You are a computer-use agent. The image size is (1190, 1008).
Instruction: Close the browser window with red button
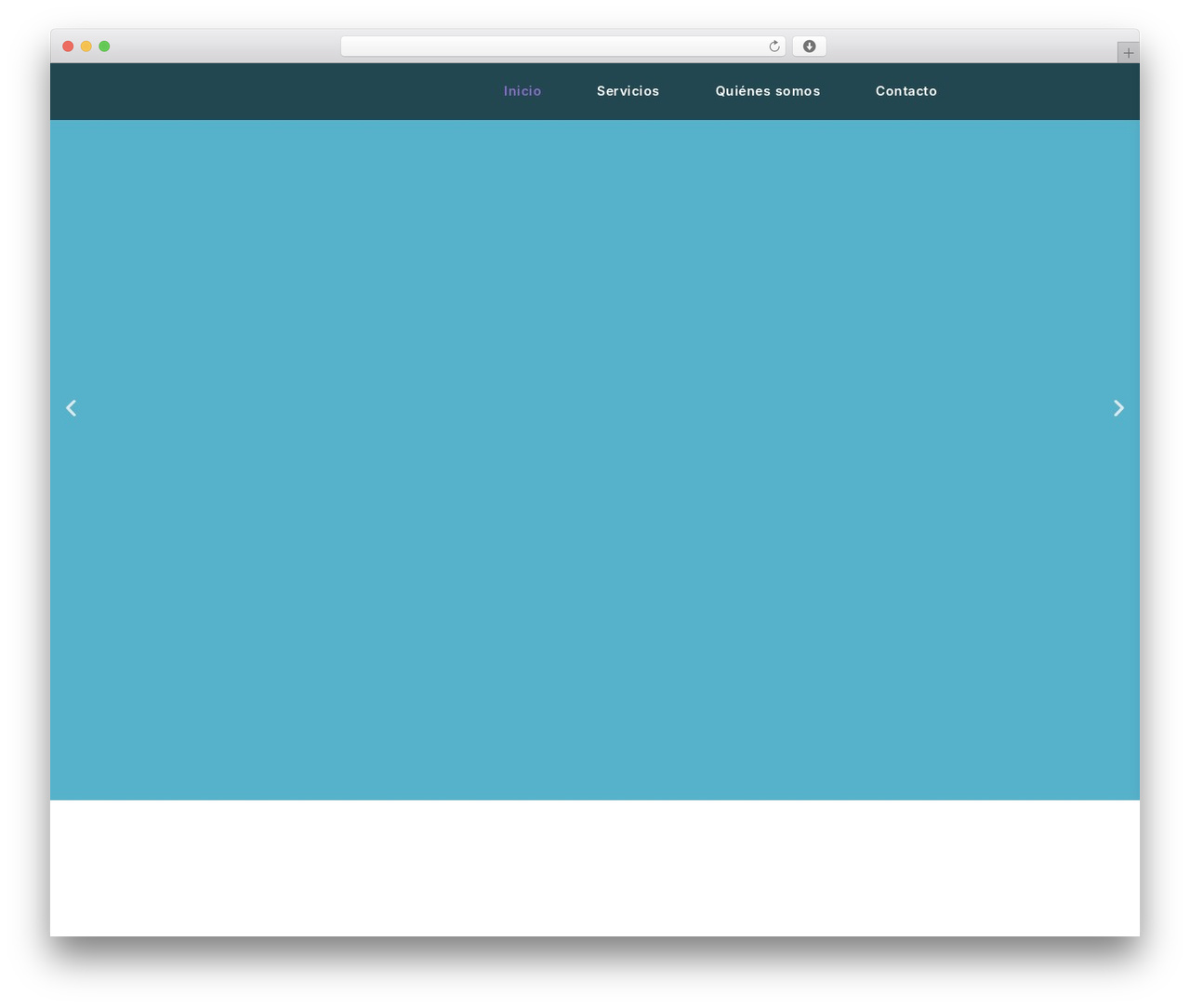tap(68, 46)
